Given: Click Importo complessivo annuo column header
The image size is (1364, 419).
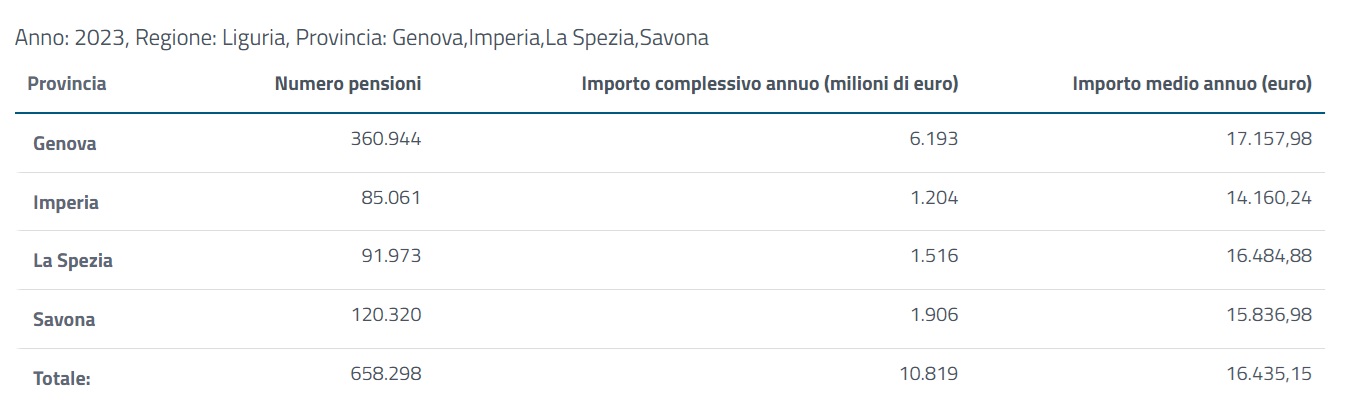Looking at the screenshot, I should click(769, 84).
